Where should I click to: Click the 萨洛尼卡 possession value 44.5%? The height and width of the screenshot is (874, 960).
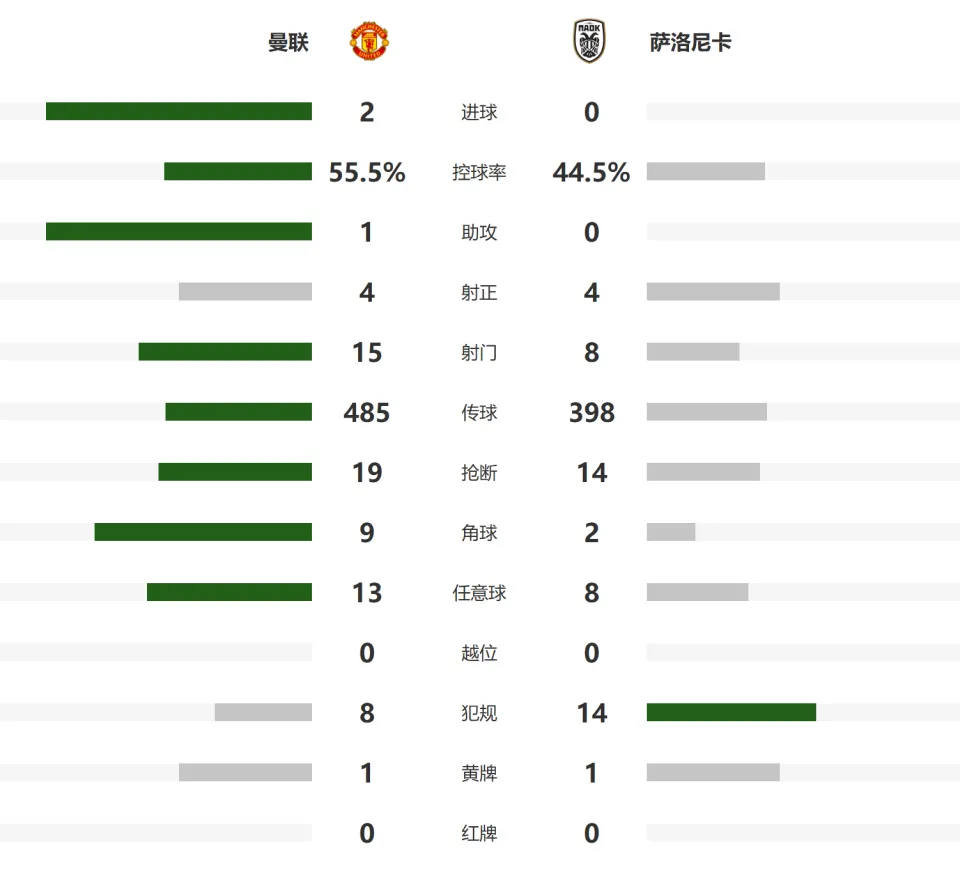coord(591,172)
